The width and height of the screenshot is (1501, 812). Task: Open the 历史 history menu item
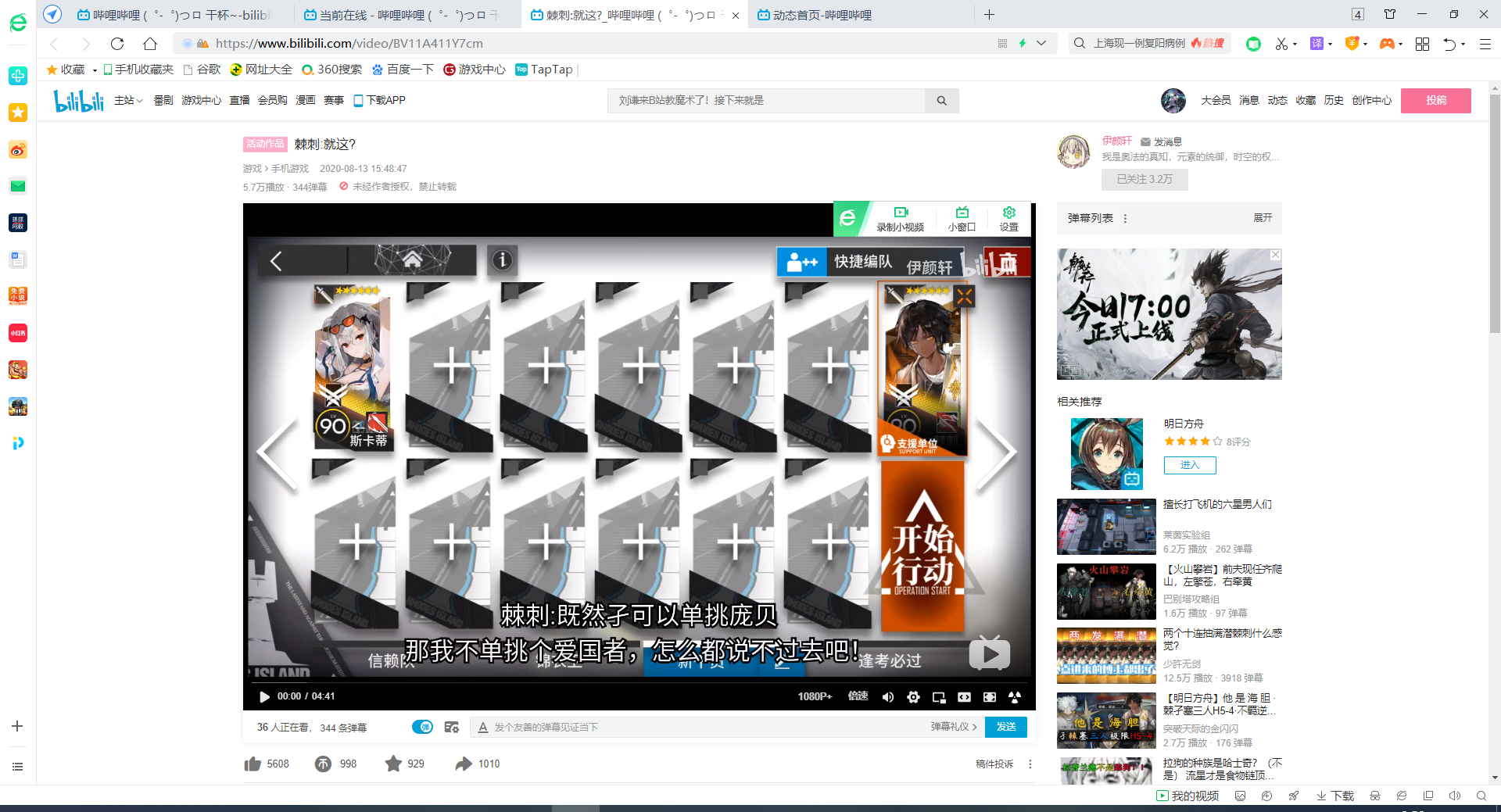coord(1334,100)
